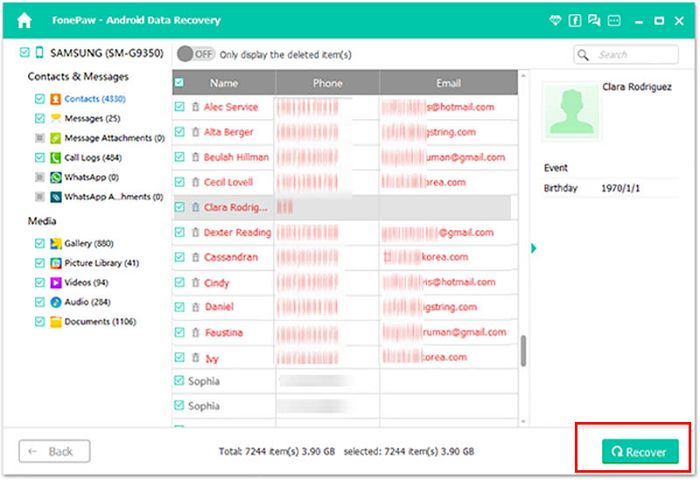
Task: Click the contact list scrollbar thumb
Action: 523,351
